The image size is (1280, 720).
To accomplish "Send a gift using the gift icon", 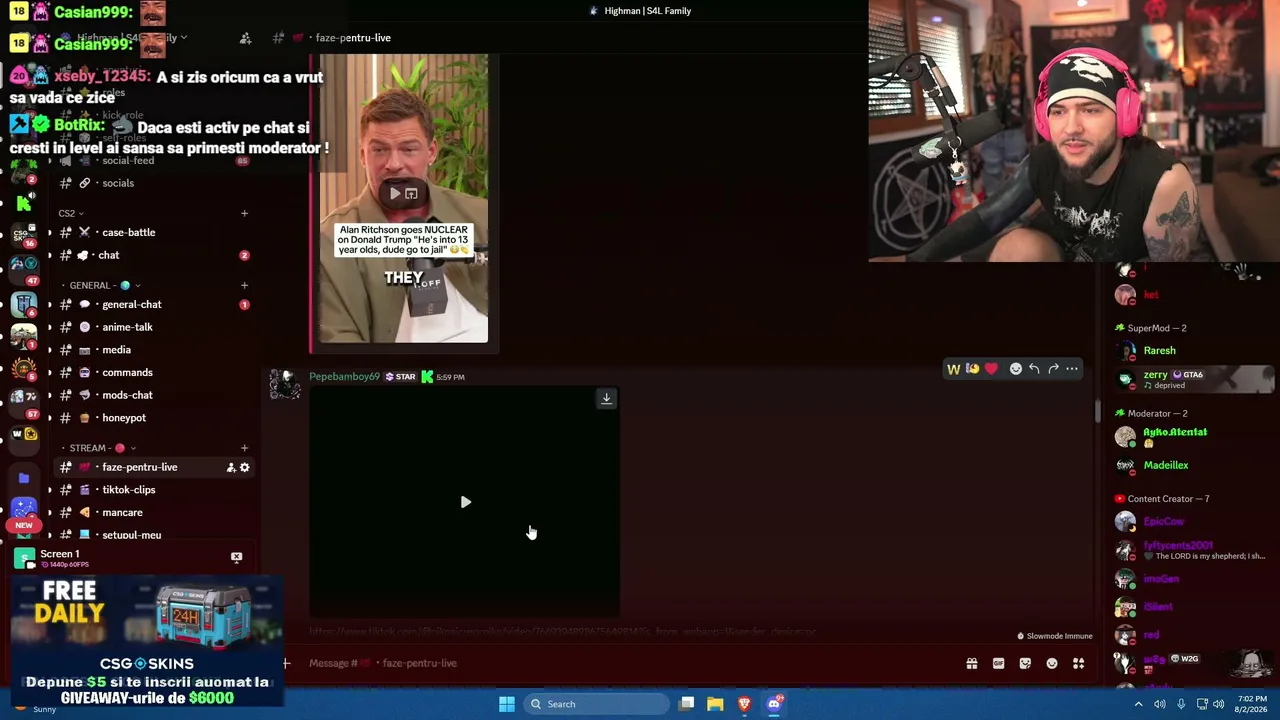I will click(971, 663).
